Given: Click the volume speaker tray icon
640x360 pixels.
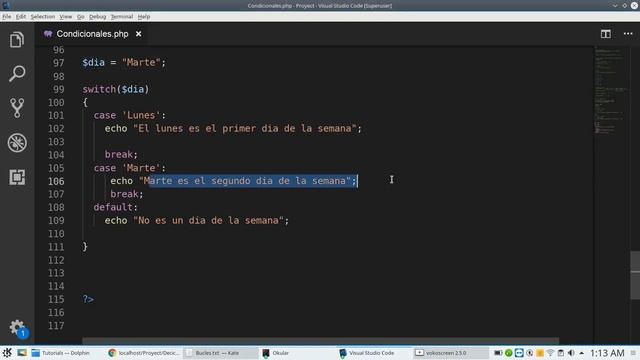Looking at the screenshot, I should click(x=571, y=353).
